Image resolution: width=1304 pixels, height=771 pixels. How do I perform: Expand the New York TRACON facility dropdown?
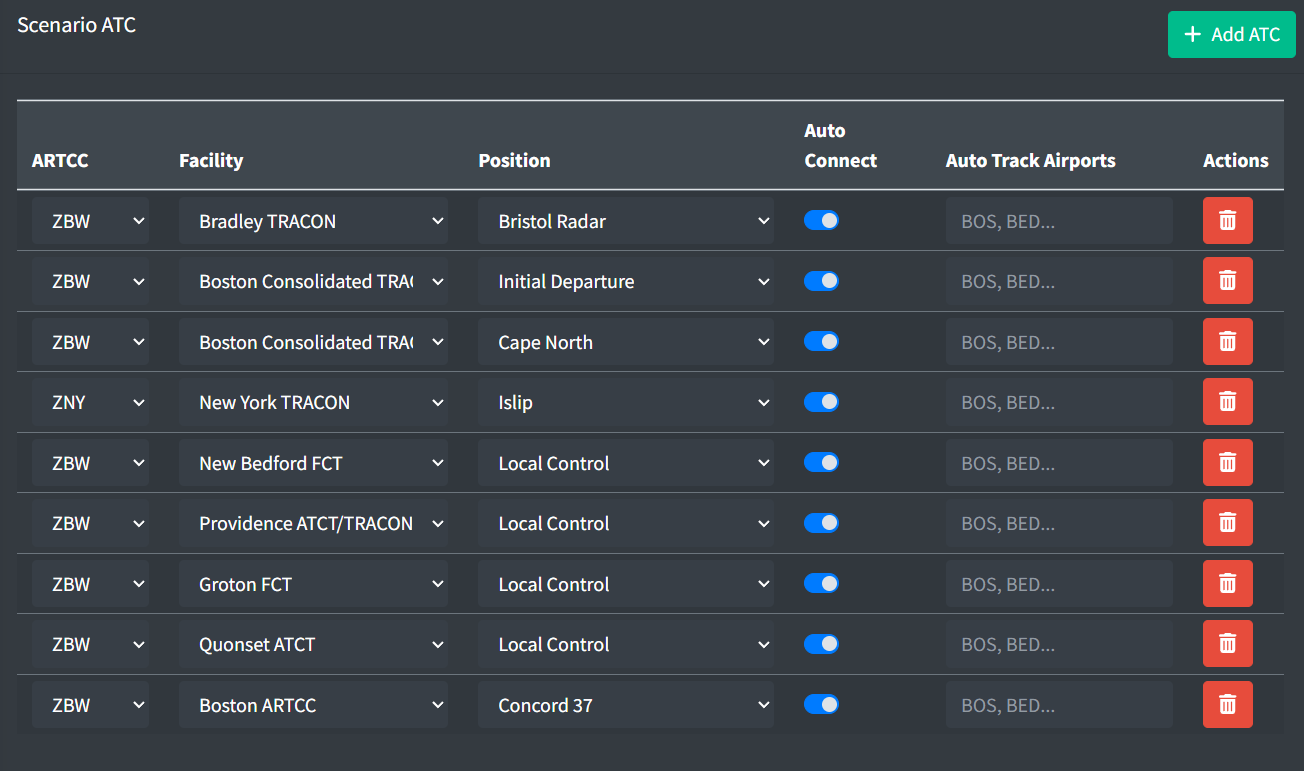313,402
